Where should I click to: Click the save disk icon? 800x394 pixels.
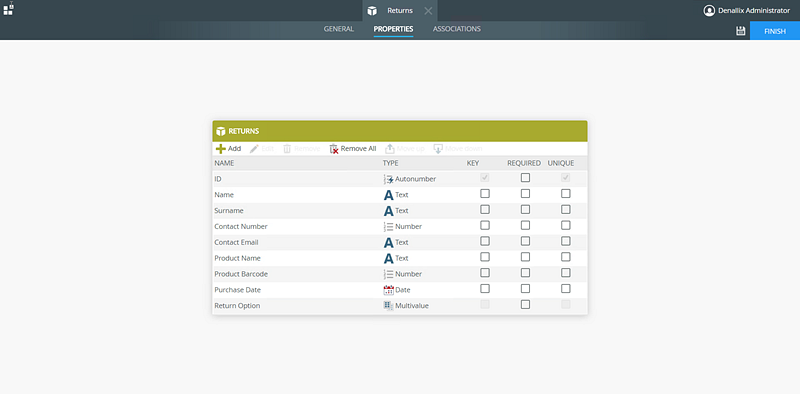pos(740,31)
